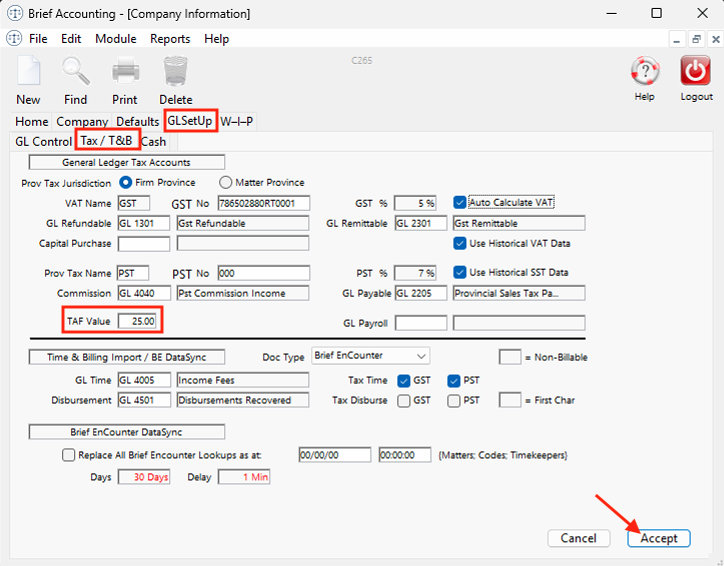The height and width of the screenshot is (566, 724).
Task: Click the Prov Tax Name field
Action: (133, 273)
